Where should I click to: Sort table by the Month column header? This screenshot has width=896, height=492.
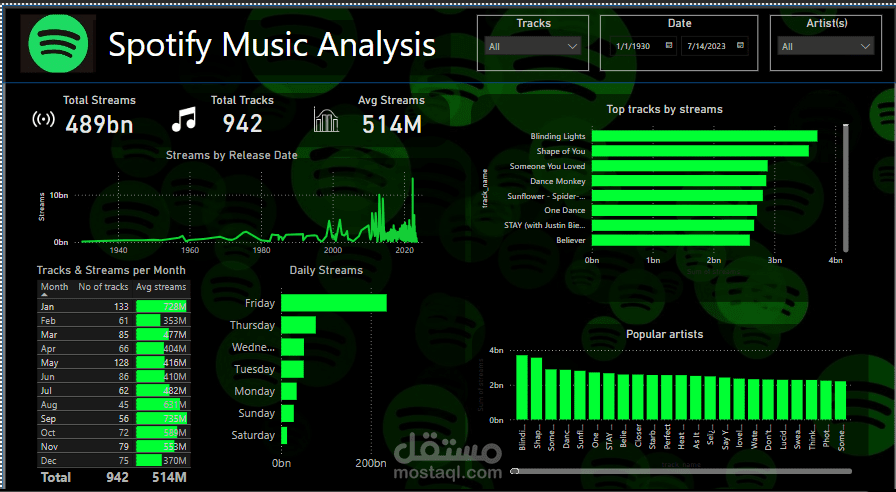click(x=54, y=287)
